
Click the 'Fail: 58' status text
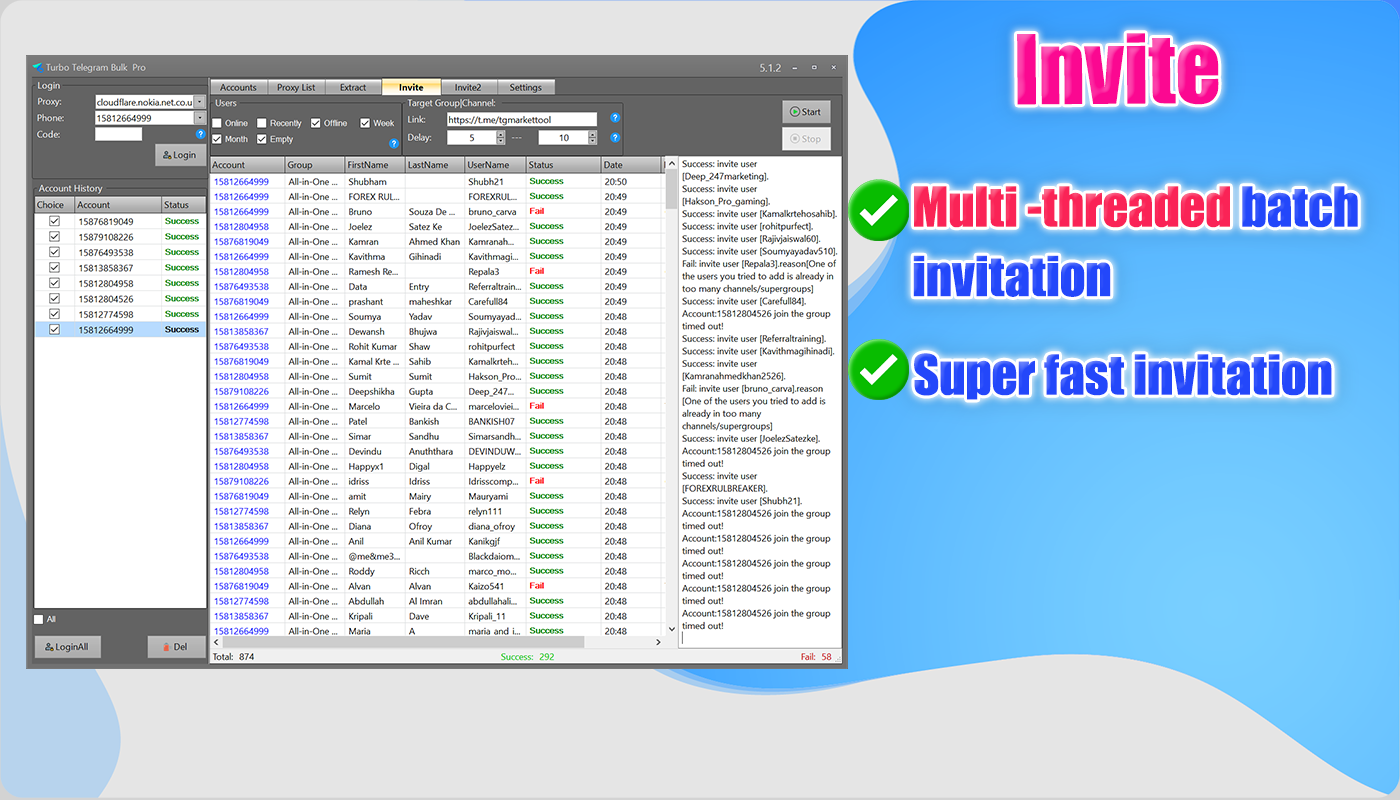pos(816,657)
